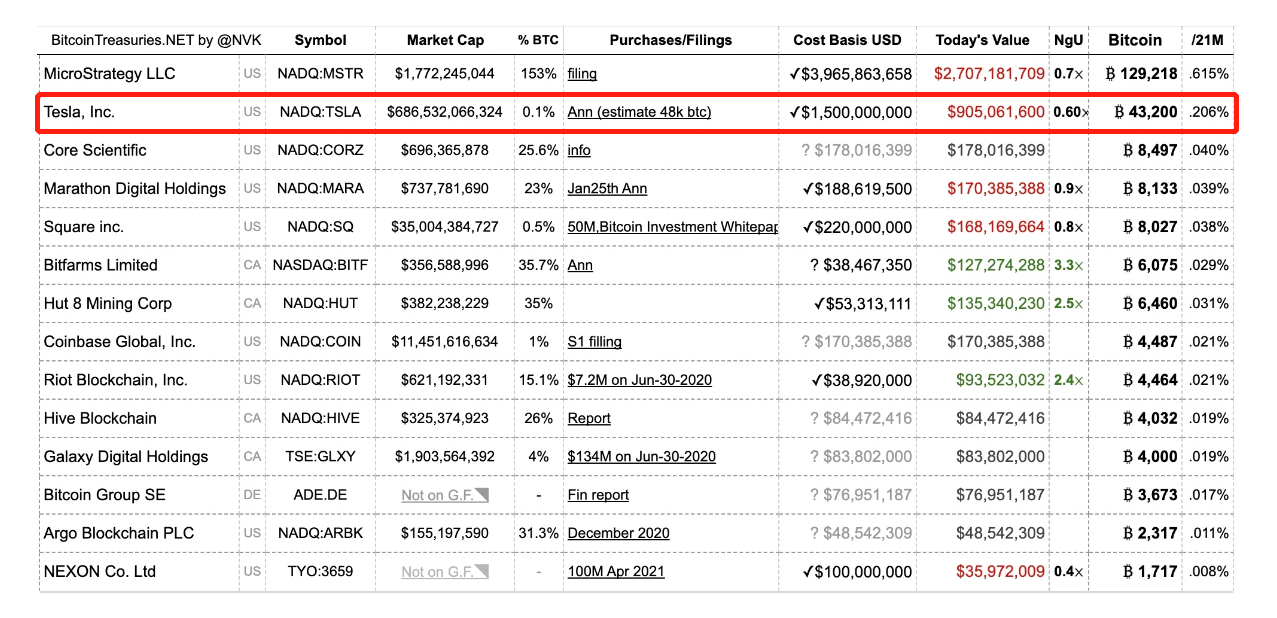Open NEXON's "100M Apr 2021" link

click(616, 572)
